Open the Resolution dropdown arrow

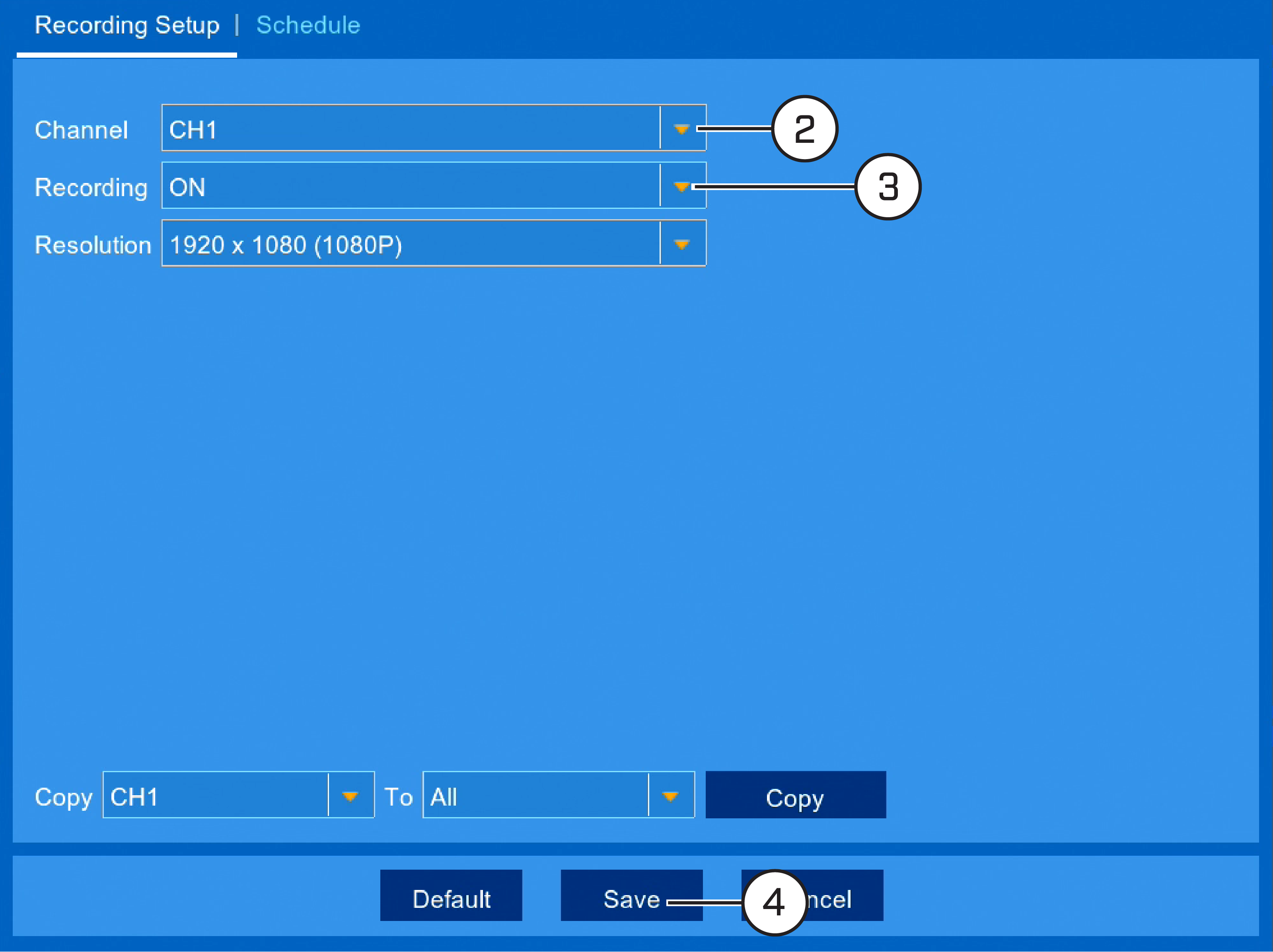click(x=682, y=244)
